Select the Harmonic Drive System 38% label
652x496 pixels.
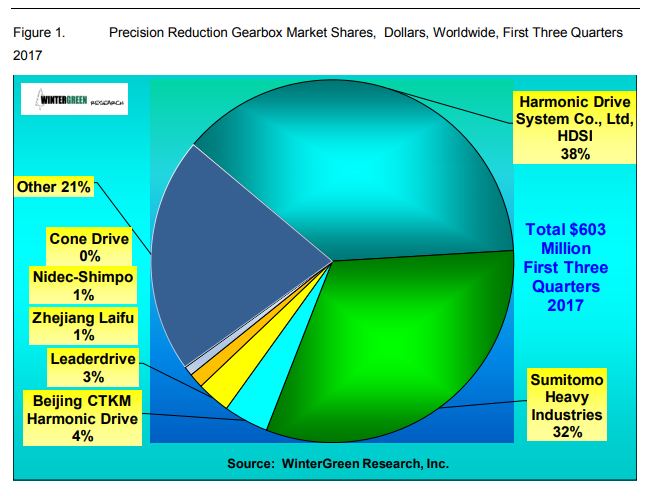[x=574, y=128]
